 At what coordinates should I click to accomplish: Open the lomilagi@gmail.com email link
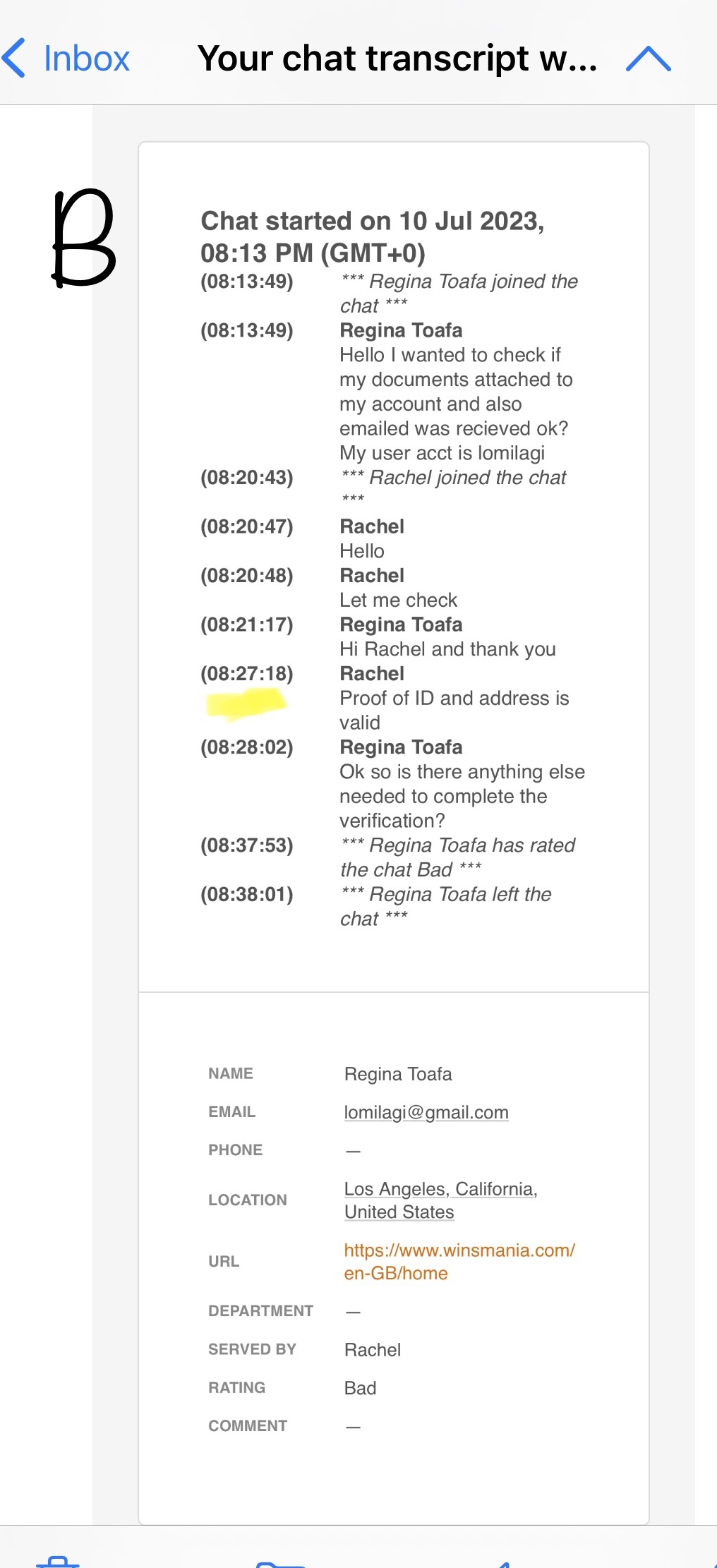[x=426, y=1112]
